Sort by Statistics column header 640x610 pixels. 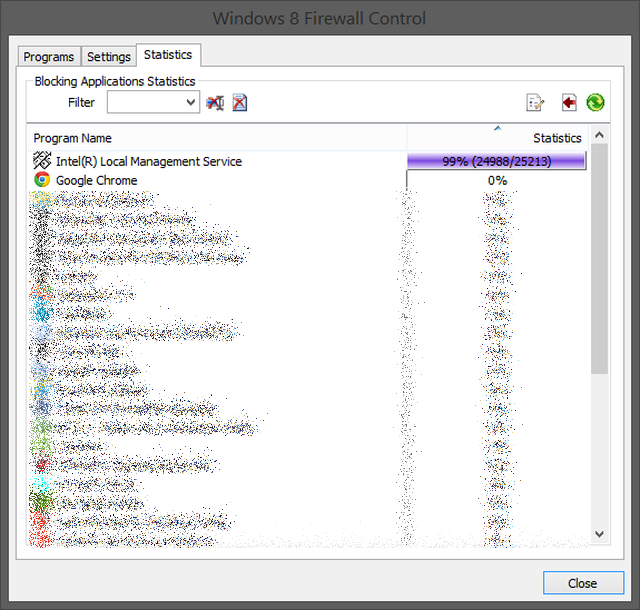click(498, 138)
